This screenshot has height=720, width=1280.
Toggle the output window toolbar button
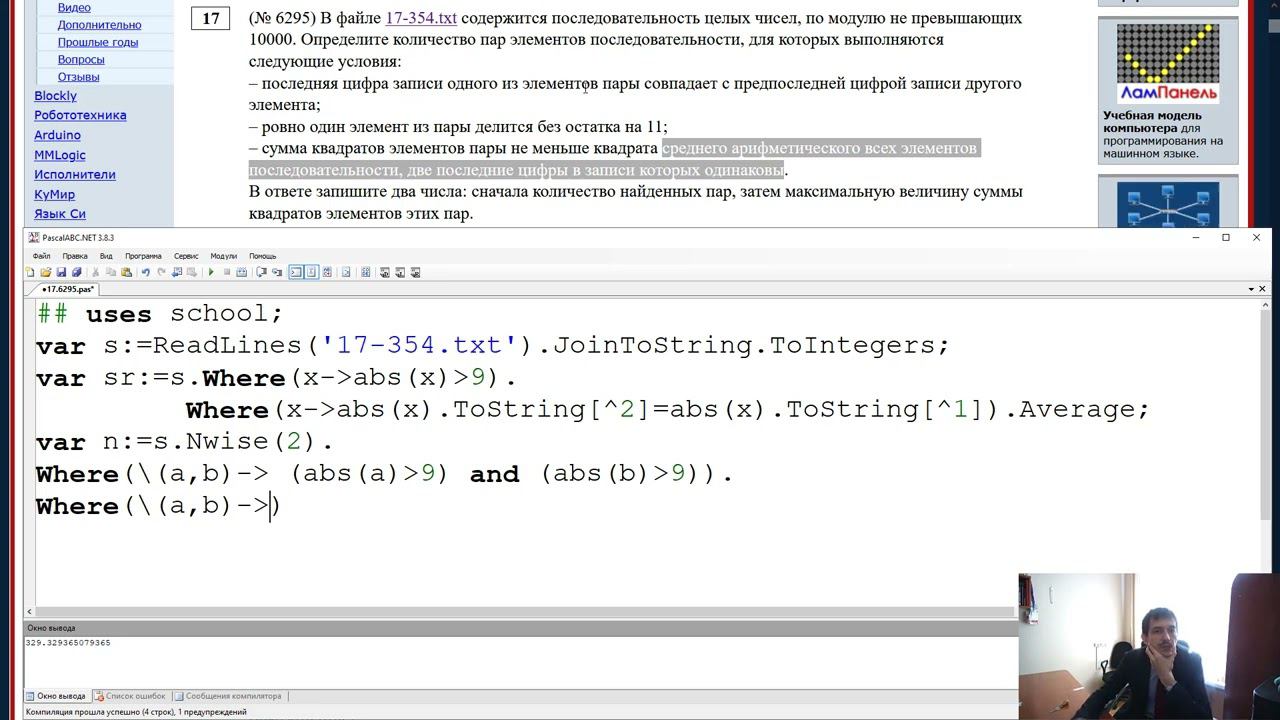296,272
